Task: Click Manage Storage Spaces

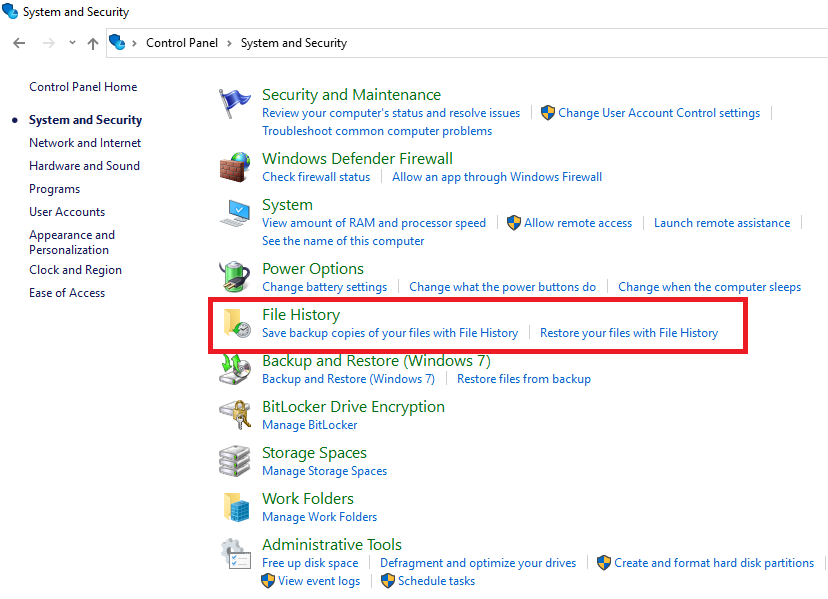Action: [324, 471]
